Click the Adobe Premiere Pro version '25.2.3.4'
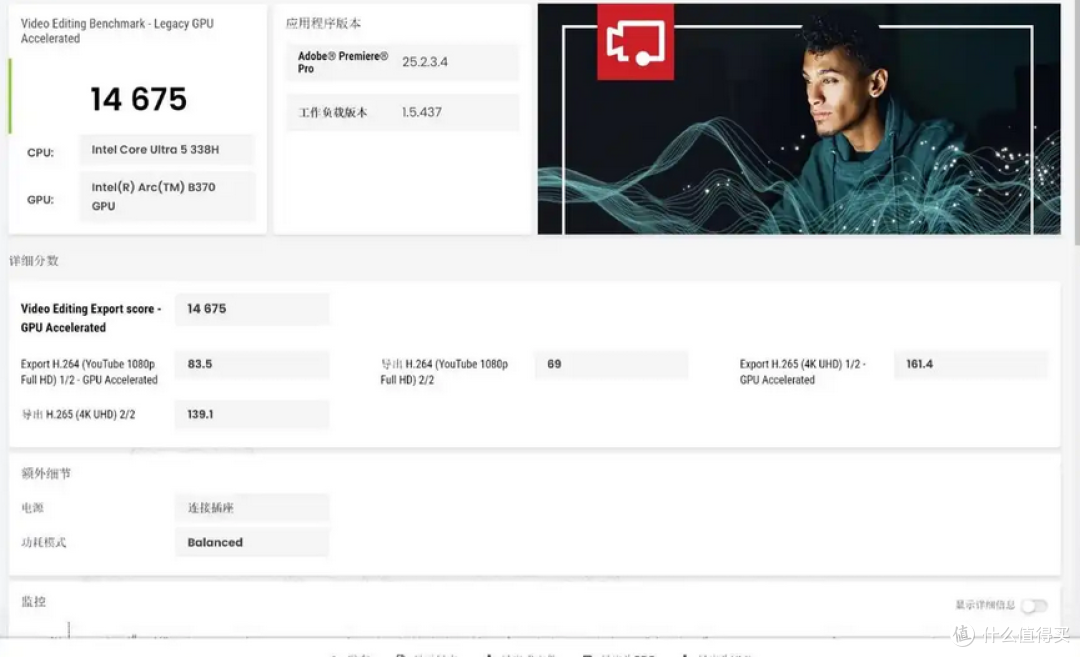This screenshot has height=657, width=1080. [x=425, y=62]
